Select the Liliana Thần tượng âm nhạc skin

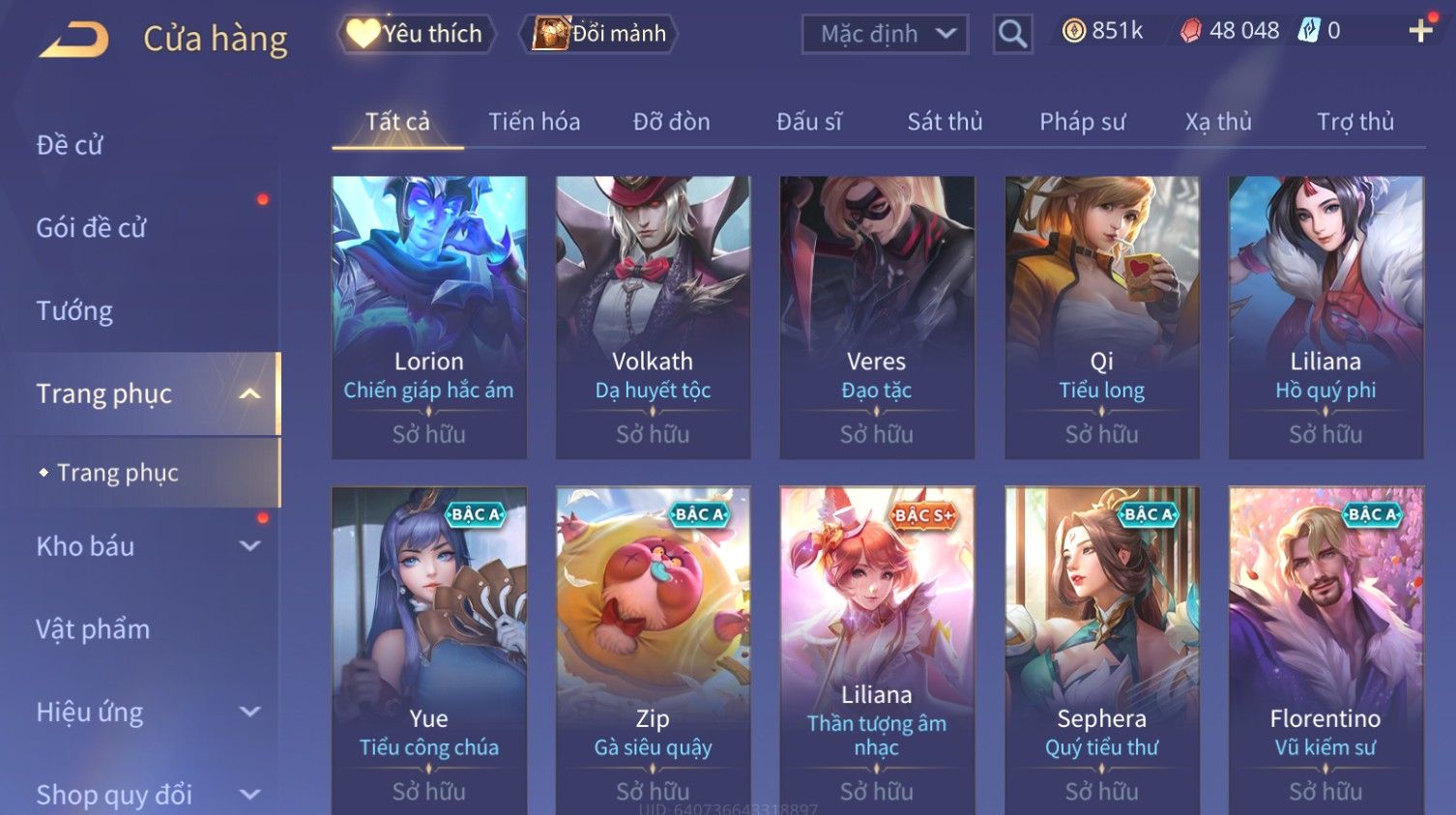[x=877, y=650]
